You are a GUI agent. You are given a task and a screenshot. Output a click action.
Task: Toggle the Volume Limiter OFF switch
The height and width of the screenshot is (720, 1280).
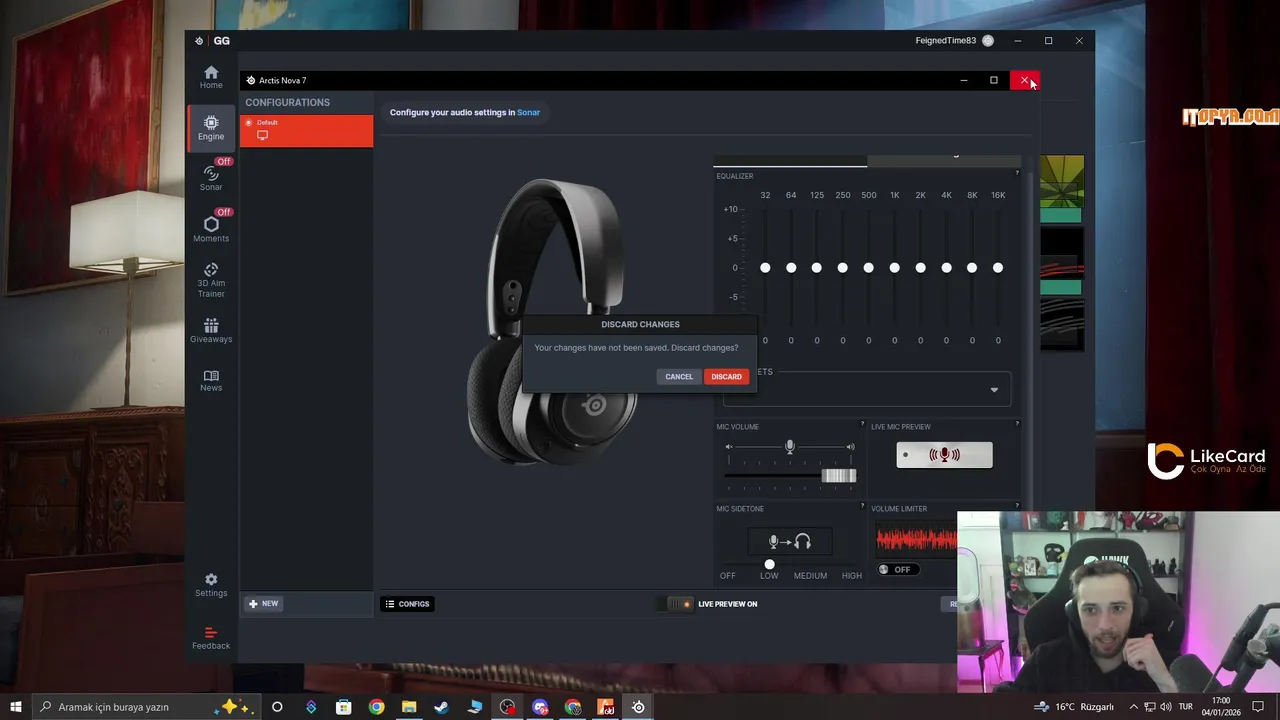click(x=898, y=570)
